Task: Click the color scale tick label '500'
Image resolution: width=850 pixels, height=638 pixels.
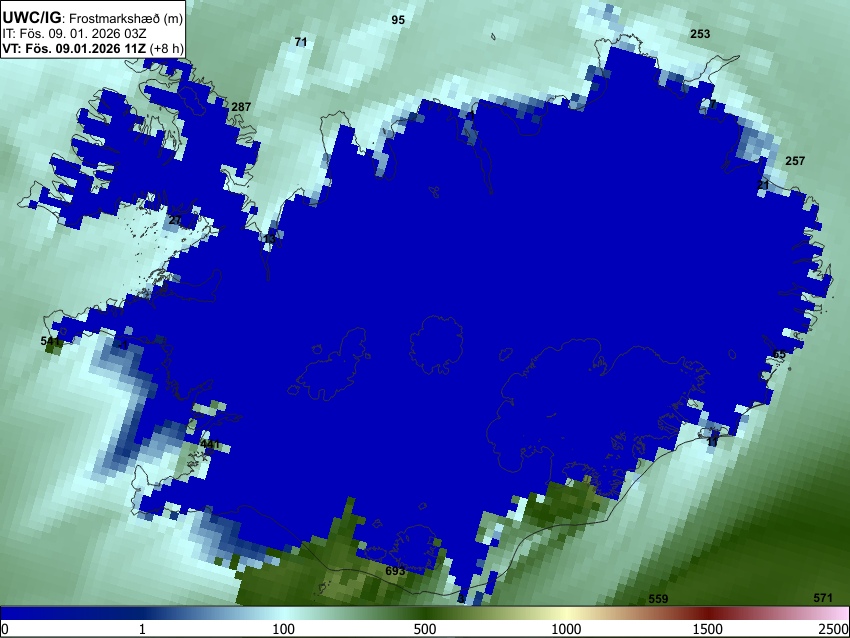Action: [424, 629]
